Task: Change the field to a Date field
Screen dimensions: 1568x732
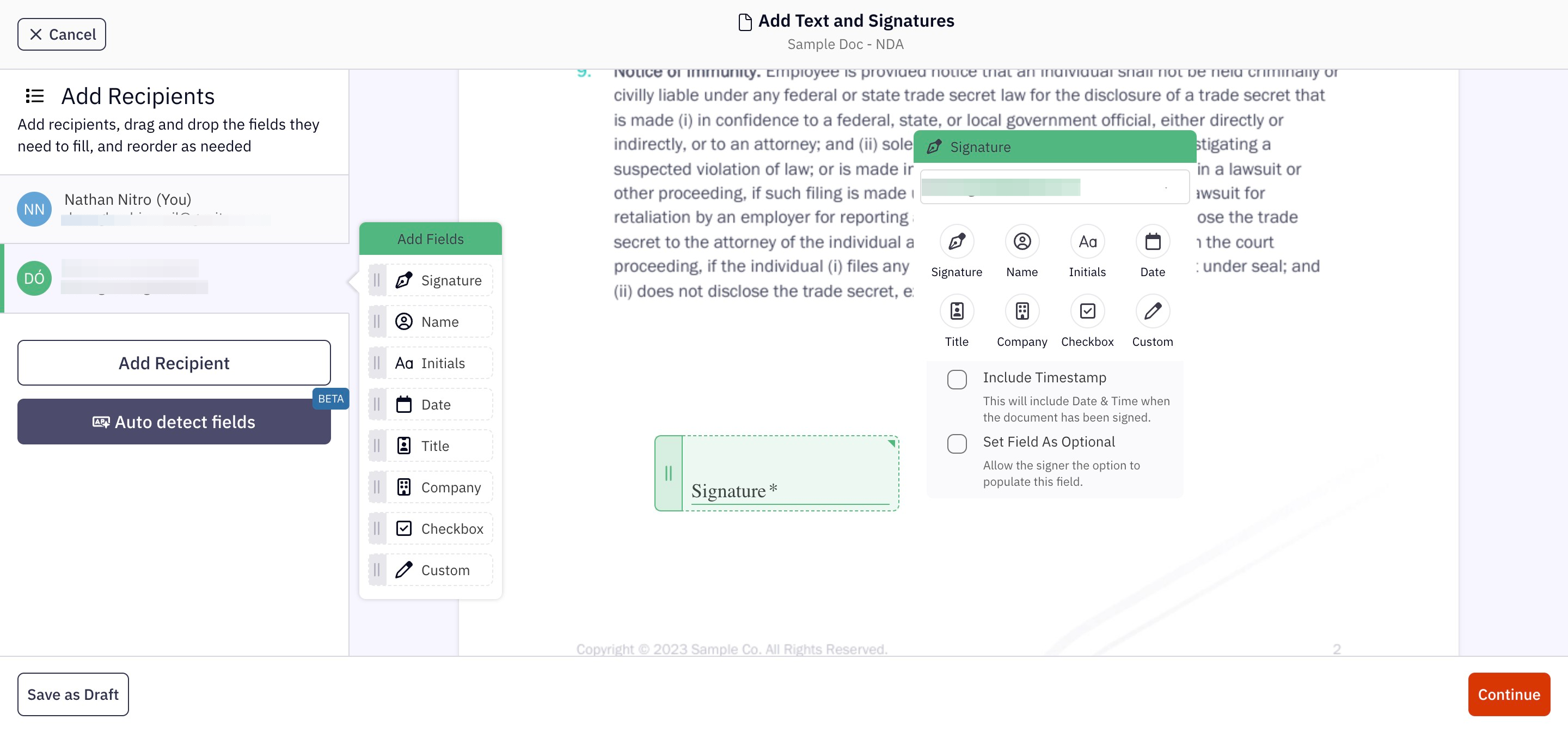Action: click(1152, 241)
